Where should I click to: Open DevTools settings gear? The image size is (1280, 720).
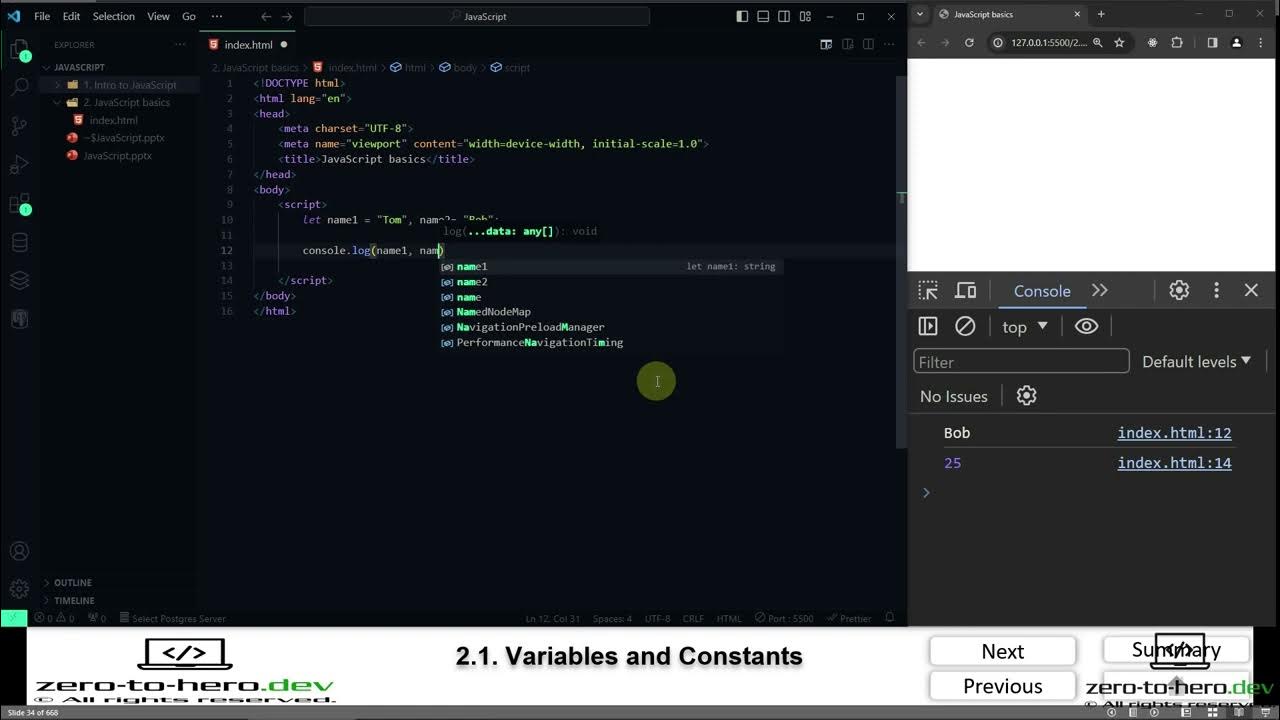(x=1179, y=291)
